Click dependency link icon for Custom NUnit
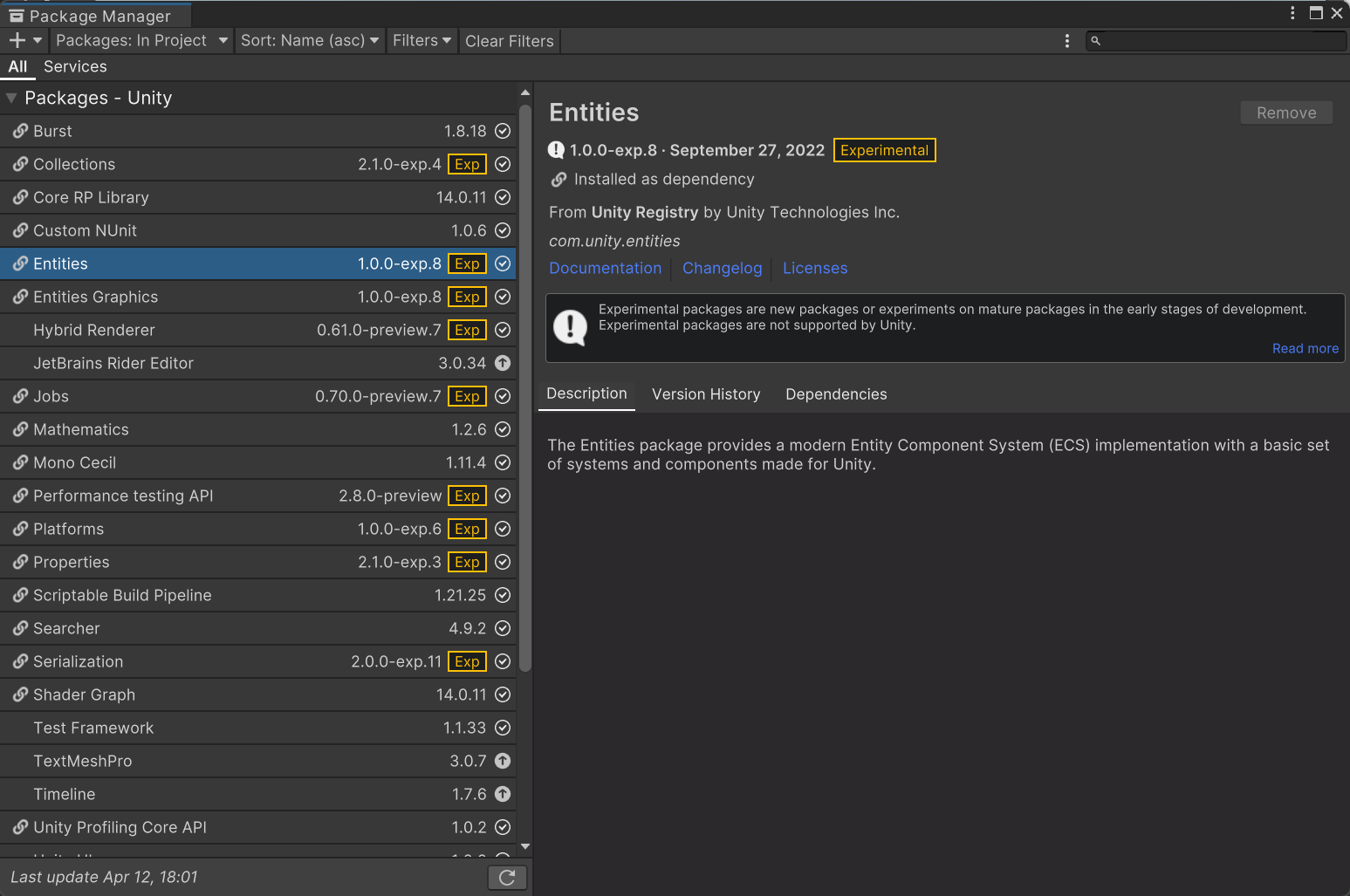This screenshot has width=1350, height=896. 20,230
